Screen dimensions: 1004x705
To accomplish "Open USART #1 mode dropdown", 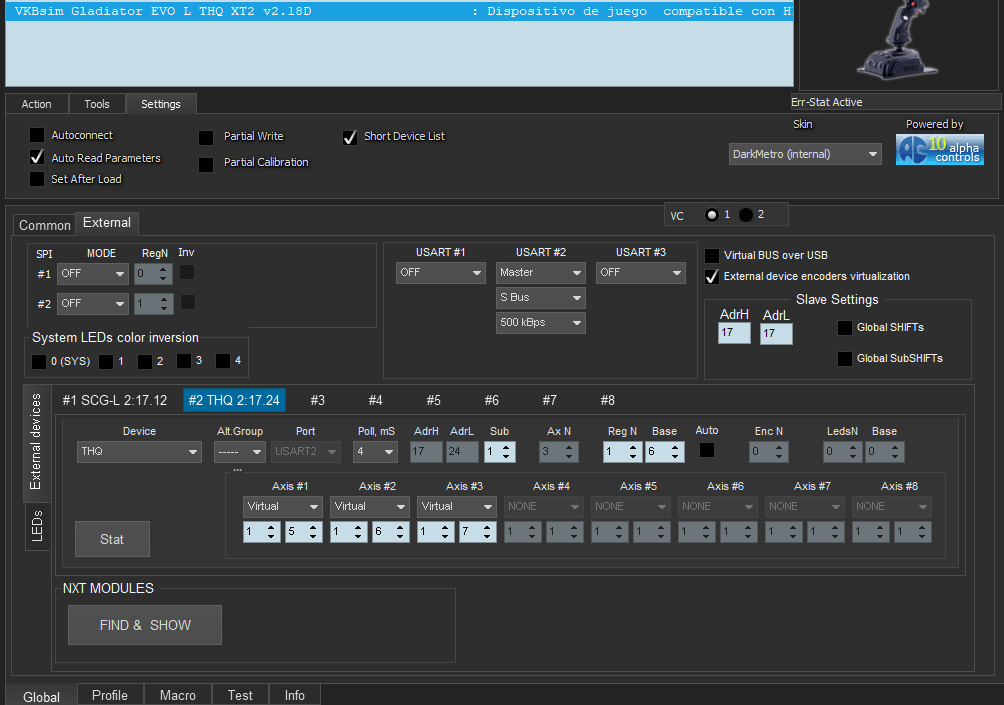I will point(441,273).
